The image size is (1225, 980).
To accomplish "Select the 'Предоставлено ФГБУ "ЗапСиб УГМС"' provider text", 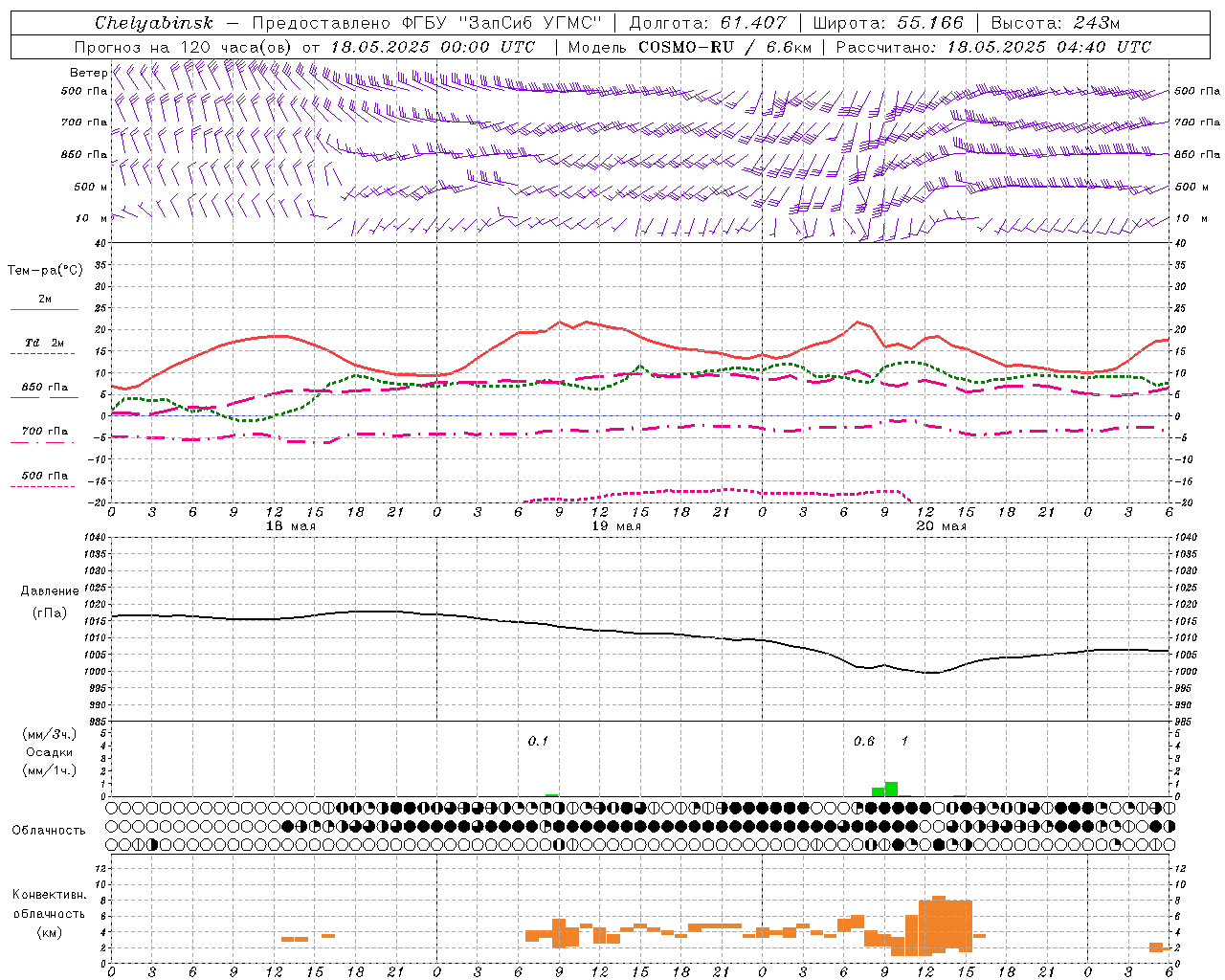I will tap(427, 23).
